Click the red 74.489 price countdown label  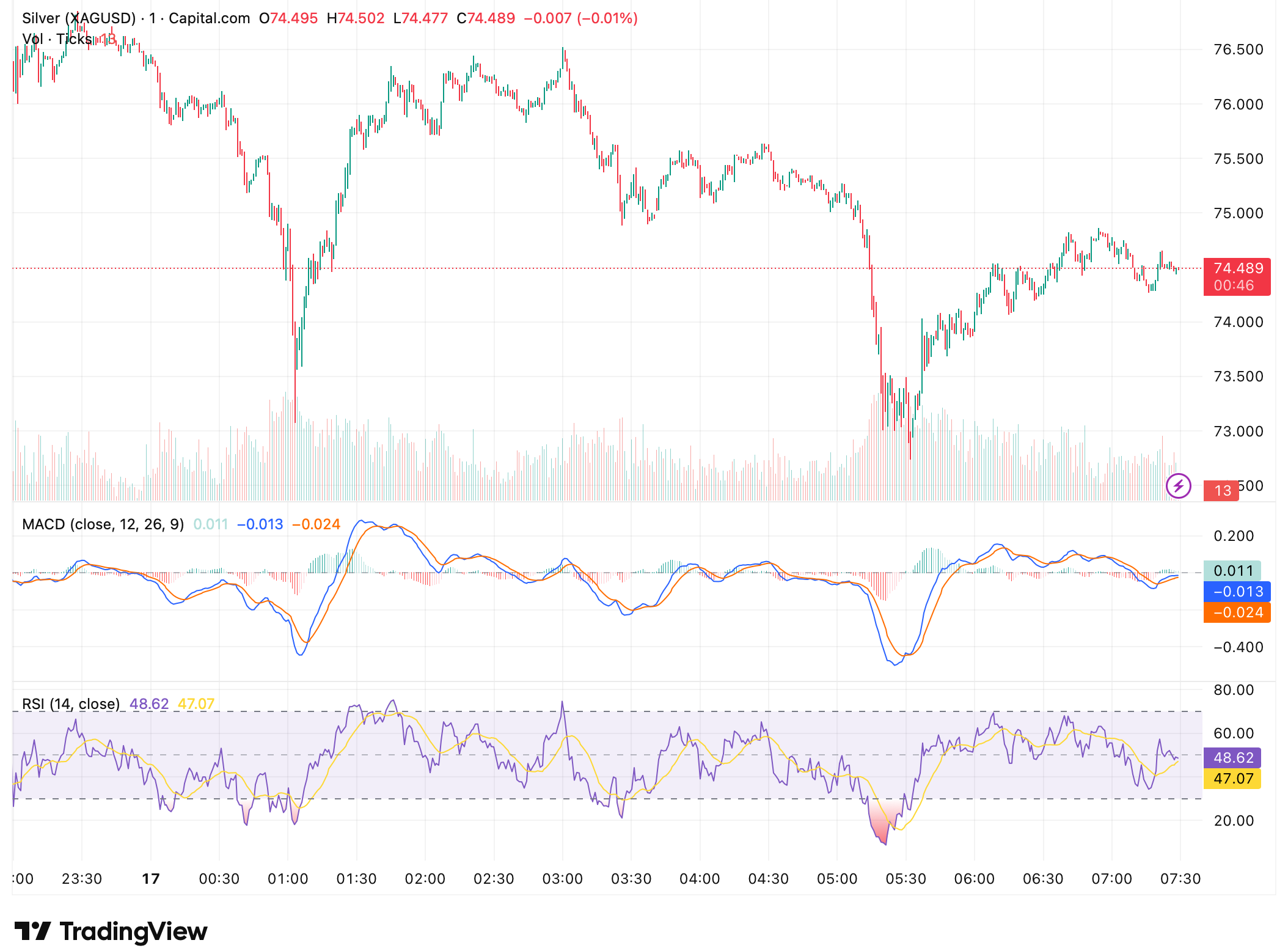pos(1237,276)
